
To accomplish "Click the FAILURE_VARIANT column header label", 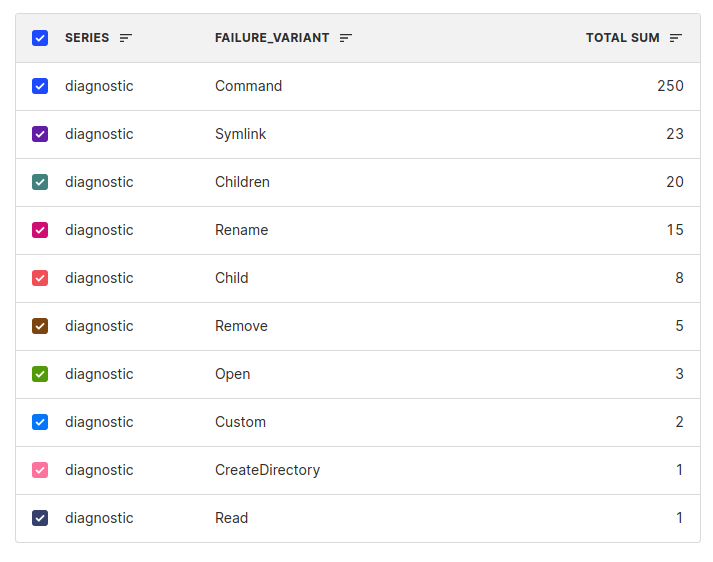I will point(272,38).
